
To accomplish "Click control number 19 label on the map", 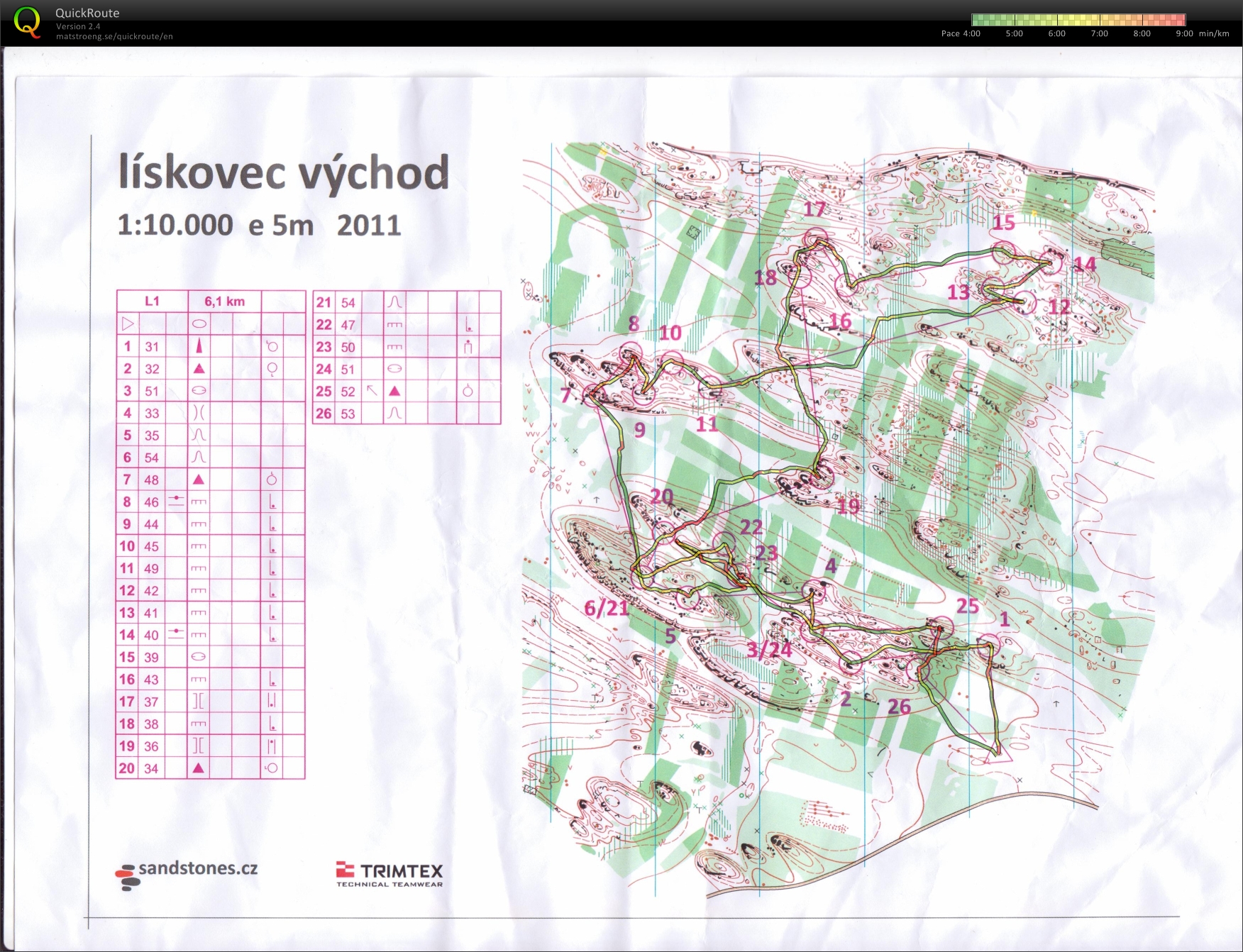I will click(848, 506).
